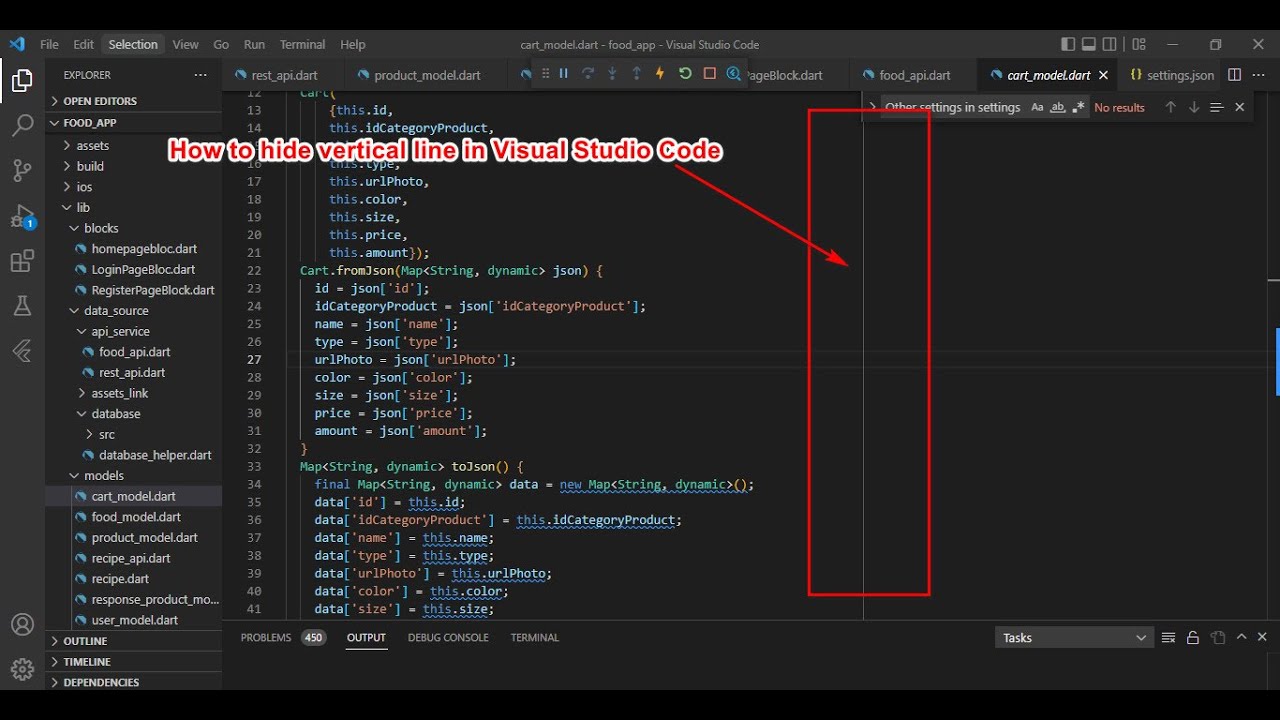This screenshot has width=1280, height=720.
Task: Split the editor right
Action: pos(1234,75)
